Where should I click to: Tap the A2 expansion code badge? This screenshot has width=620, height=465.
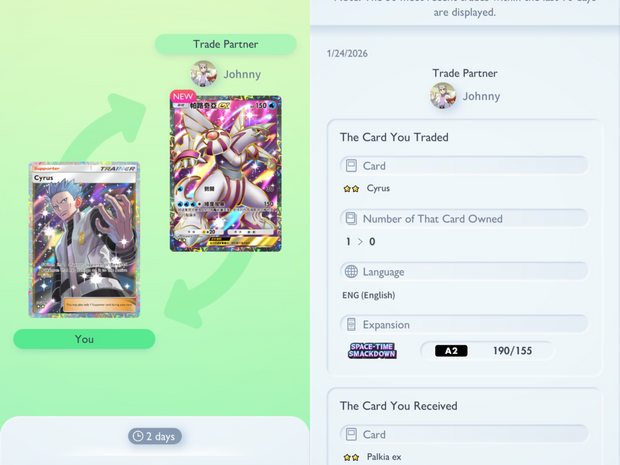451,351
